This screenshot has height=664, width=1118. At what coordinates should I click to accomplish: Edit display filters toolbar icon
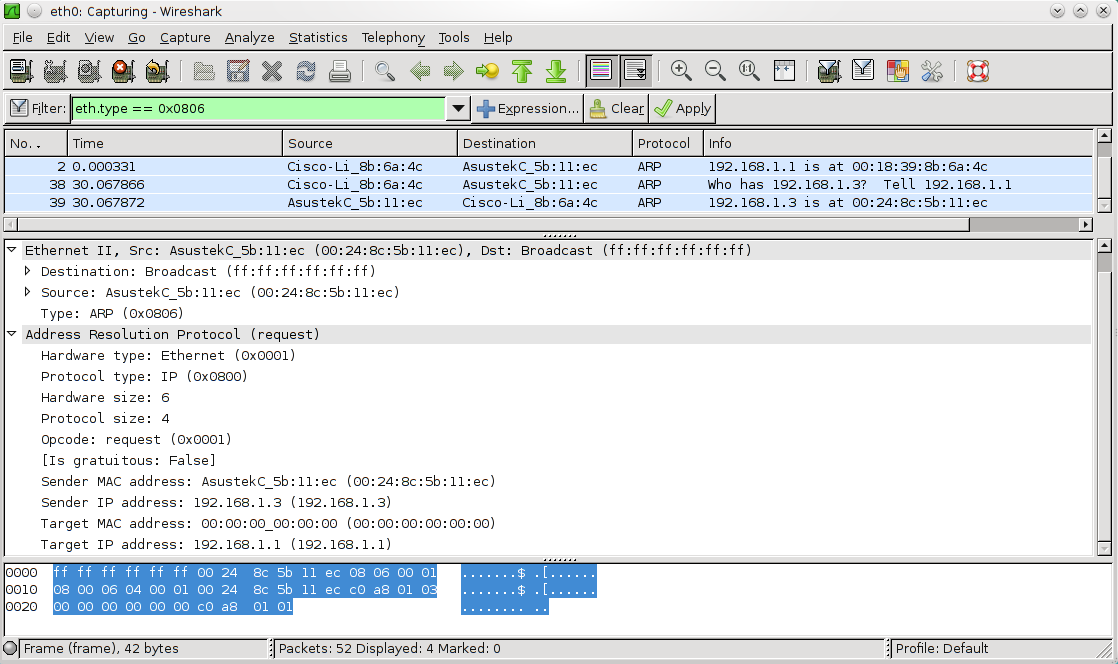click(x=863, y=71)
